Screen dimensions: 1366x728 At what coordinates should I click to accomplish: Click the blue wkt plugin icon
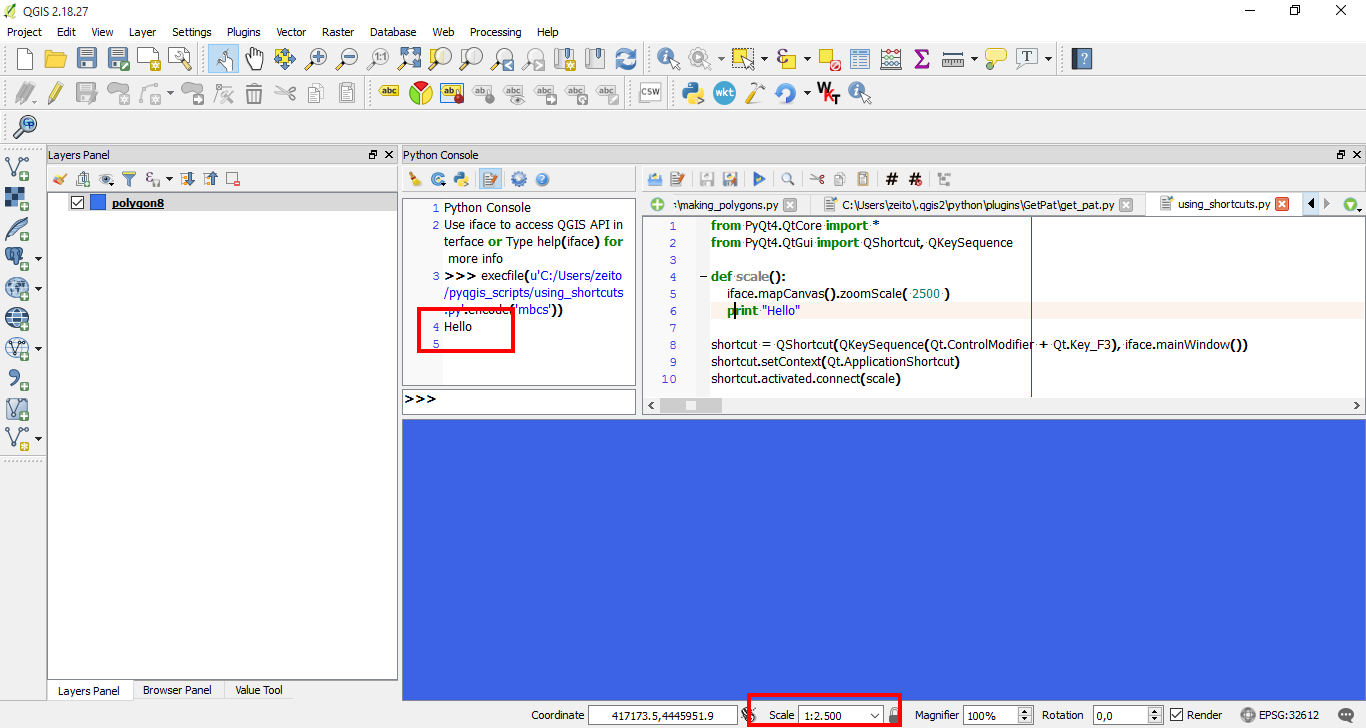pos(723,93)
